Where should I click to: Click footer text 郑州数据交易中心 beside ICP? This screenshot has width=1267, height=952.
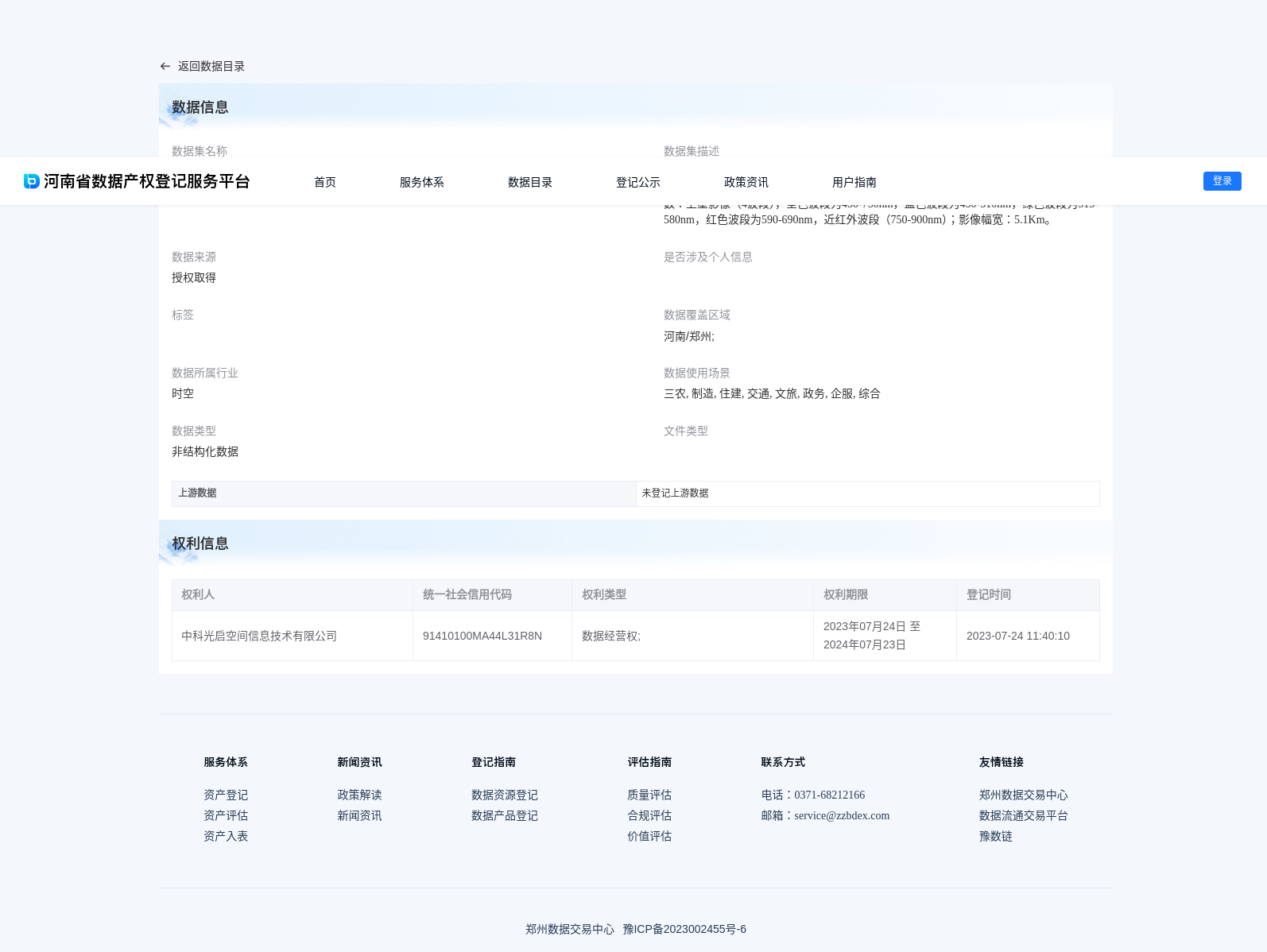pos(570,929)
